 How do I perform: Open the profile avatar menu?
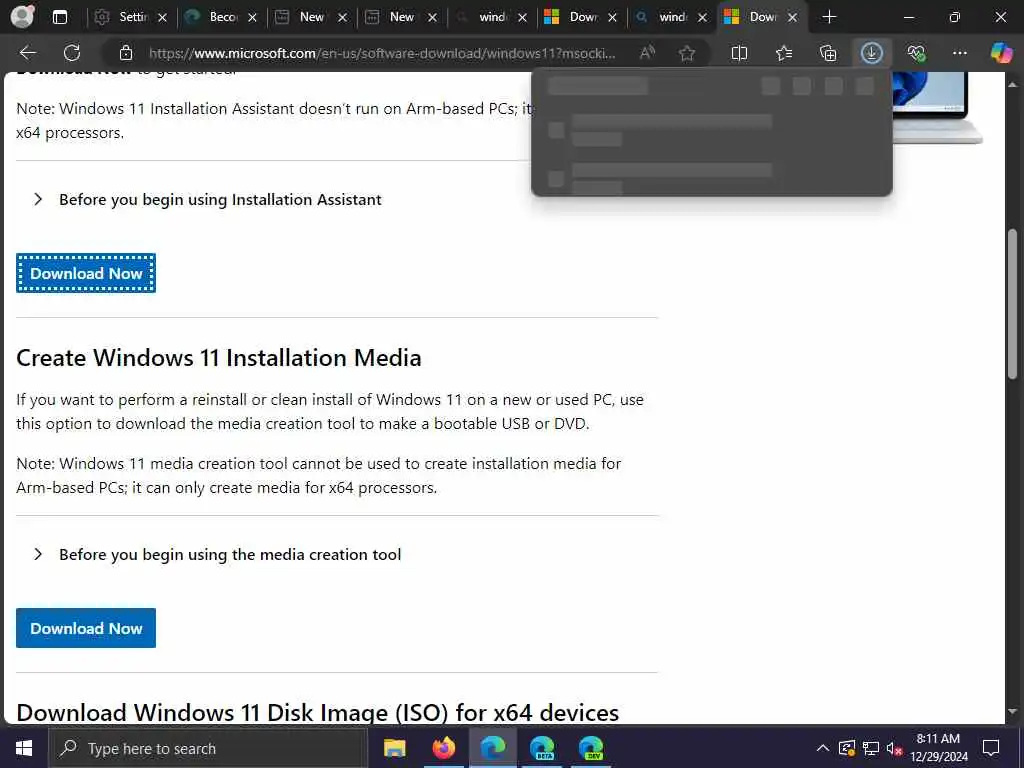[22, 17]
